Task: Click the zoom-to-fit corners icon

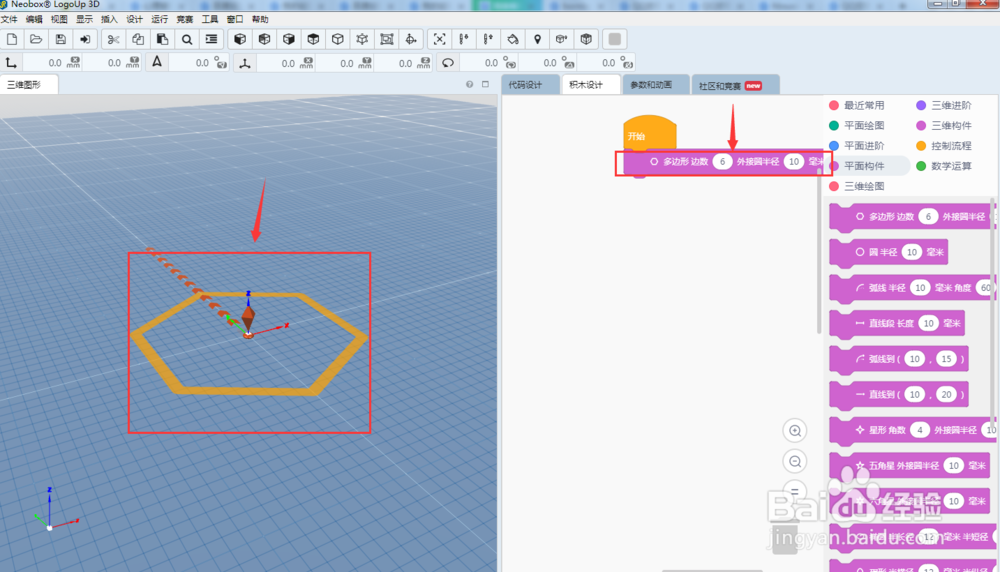Action: point(439,40)
